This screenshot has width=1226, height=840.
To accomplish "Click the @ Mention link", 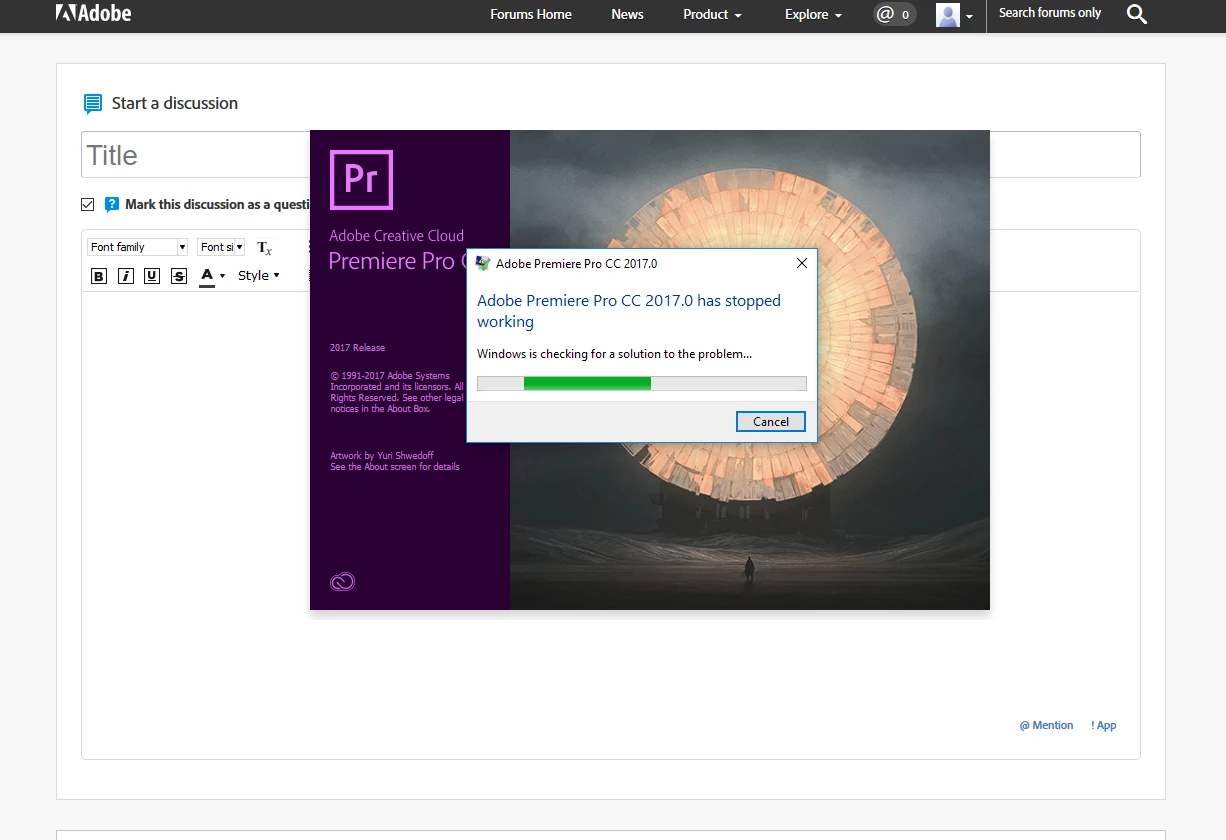I will click(1046, 725).
